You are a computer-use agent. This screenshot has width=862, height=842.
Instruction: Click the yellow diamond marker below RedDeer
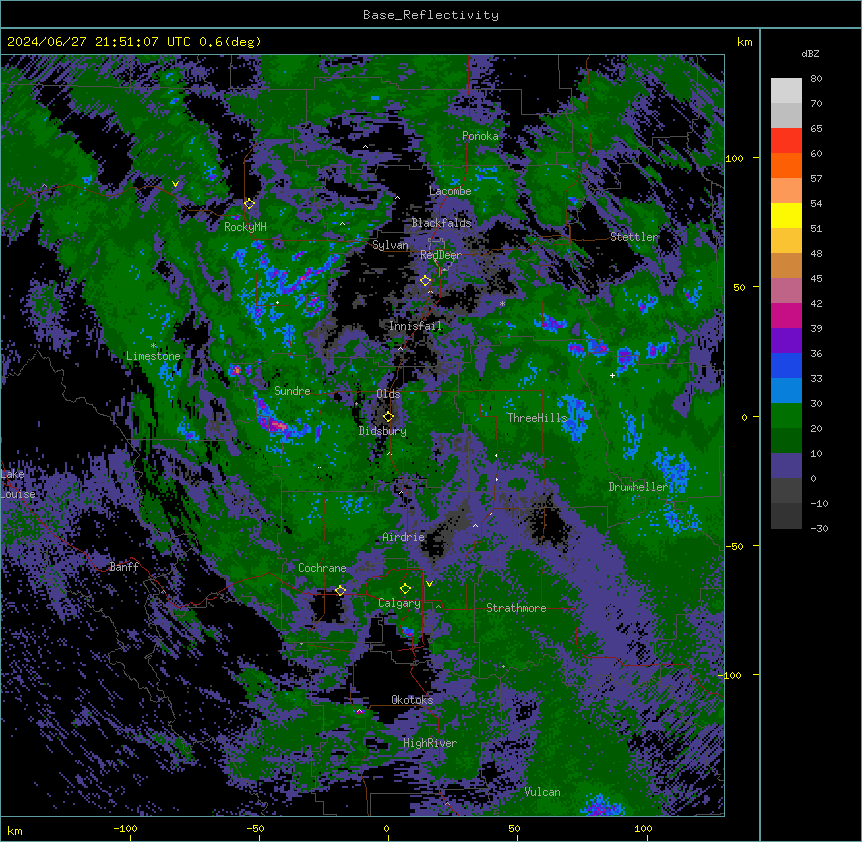click(x=426, y=281)
